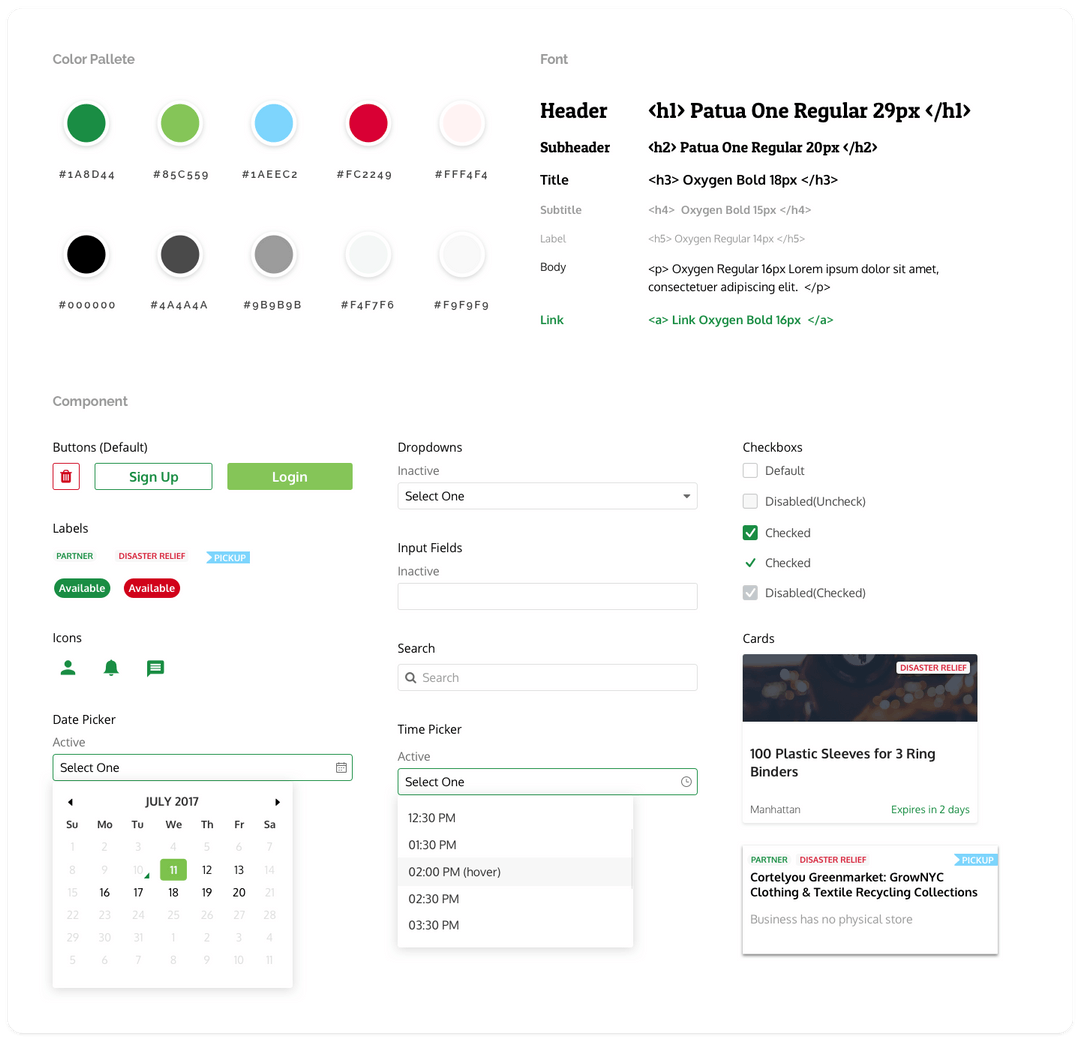The width and height of the screenshot is (1080, 1052).
Task: Click the clock icon in Time Picker
Action: tap(686, 781)
